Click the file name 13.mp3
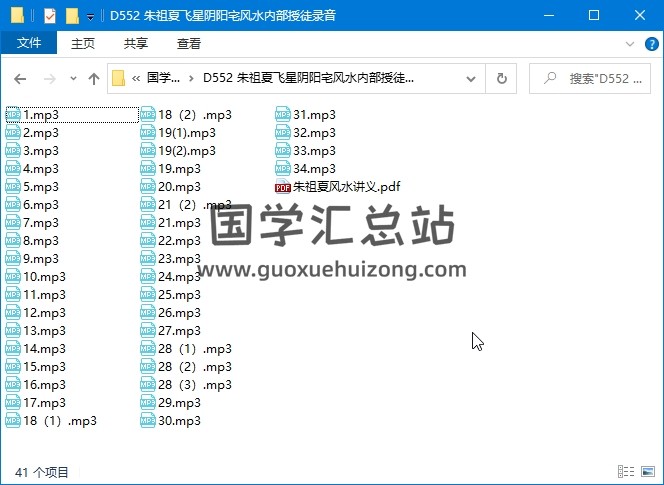Screen dimensions: 664x485 pyautogui.click(x=44, y=331)
